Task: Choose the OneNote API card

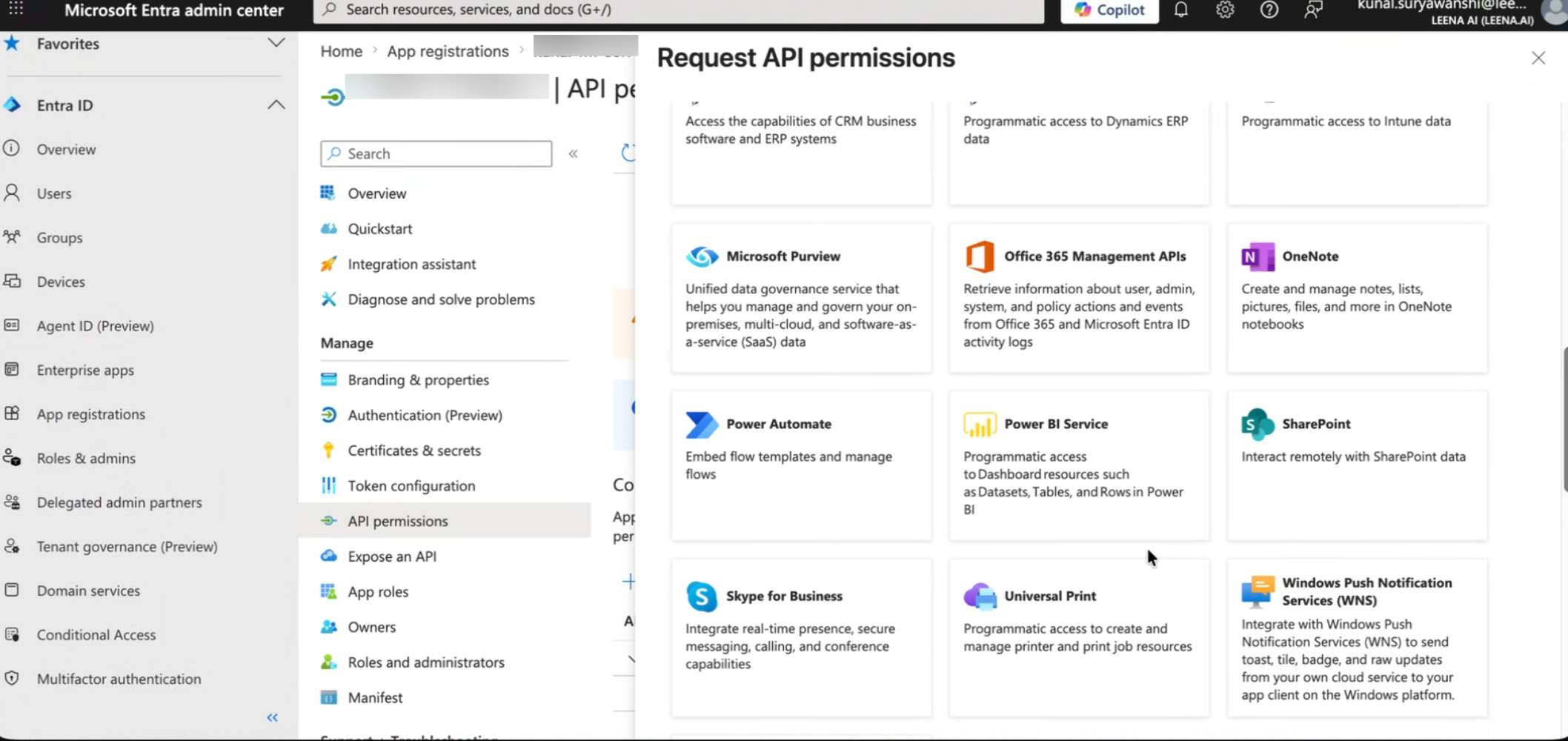Action: click(x=1357, y=299)
